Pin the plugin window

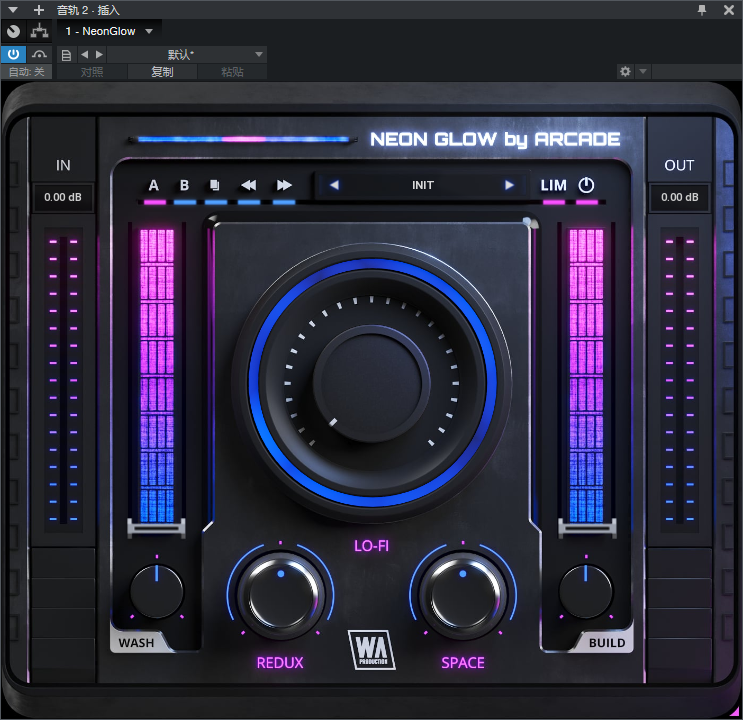coord(702,9)
